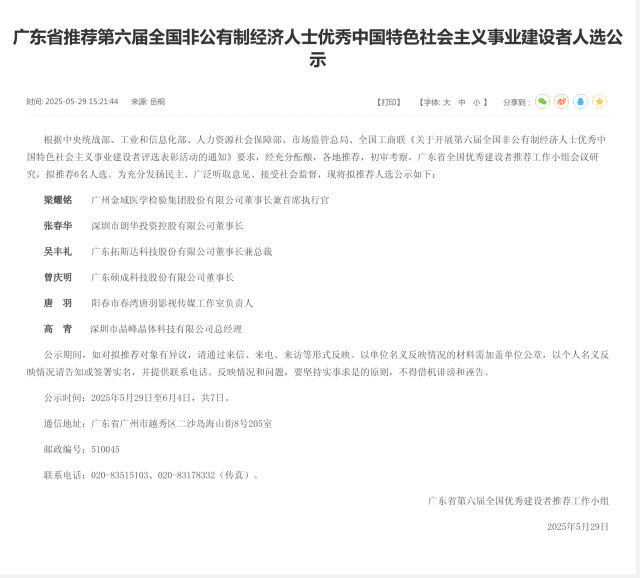Screen dimensions: 640x578
Task: Share the article to Sina Weibo
Action: click(x=562, y=102)
